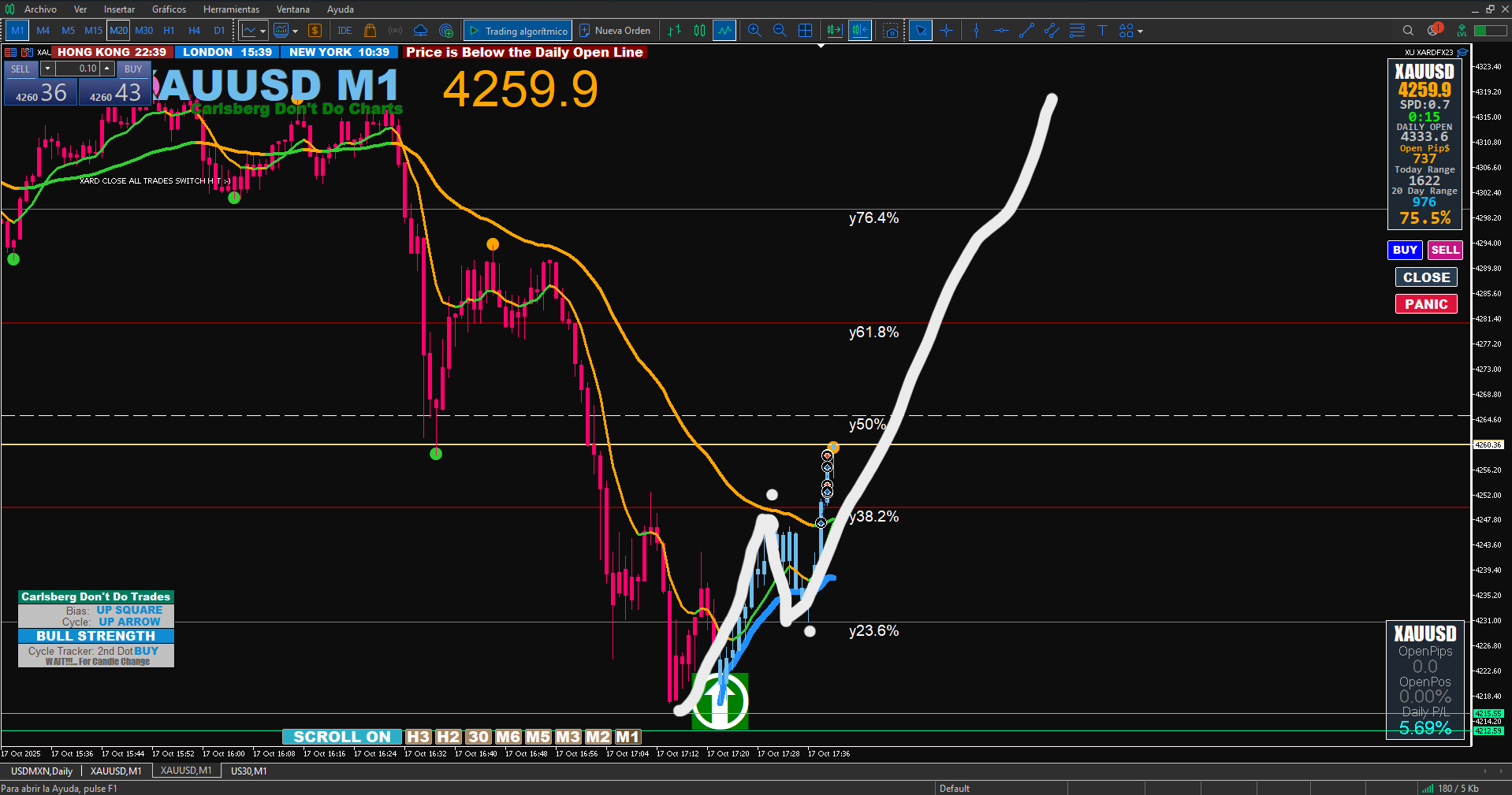Viewport: 1512px width, 795px height.
Task: Toggle chart shift from right edge
Action: point(835,31)
